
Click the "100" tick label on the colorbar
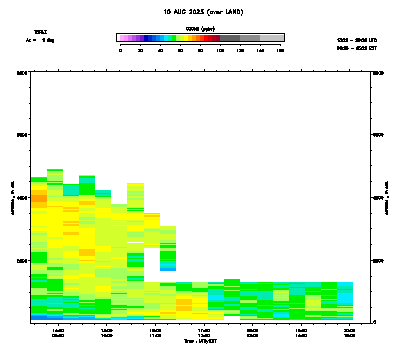pyautogui.click(x=220, y=50)
